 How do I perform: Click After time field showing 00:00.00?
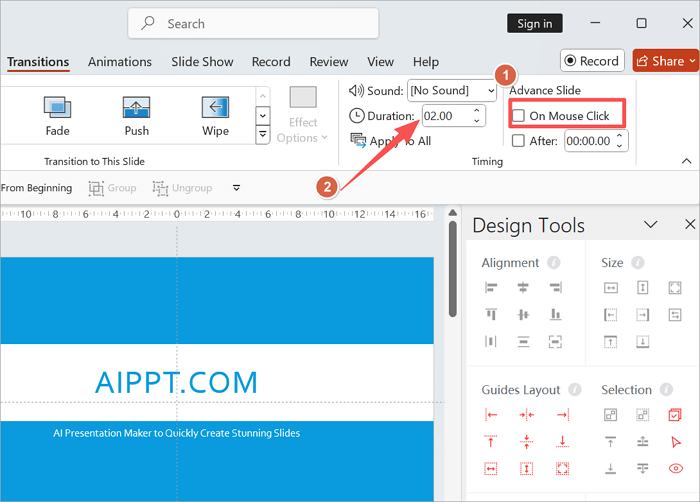point(596,141)
